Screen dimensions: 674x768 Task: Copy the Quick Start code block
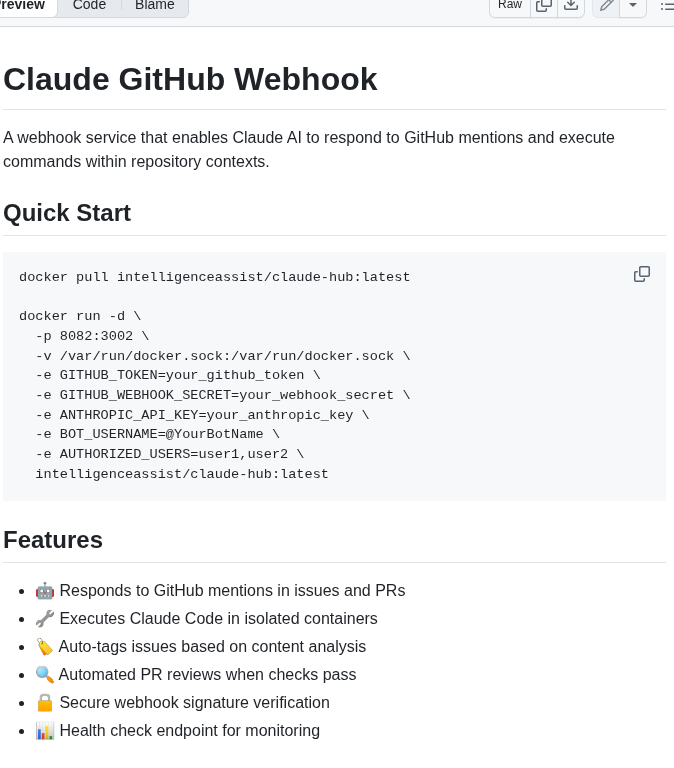coord(642,274)
